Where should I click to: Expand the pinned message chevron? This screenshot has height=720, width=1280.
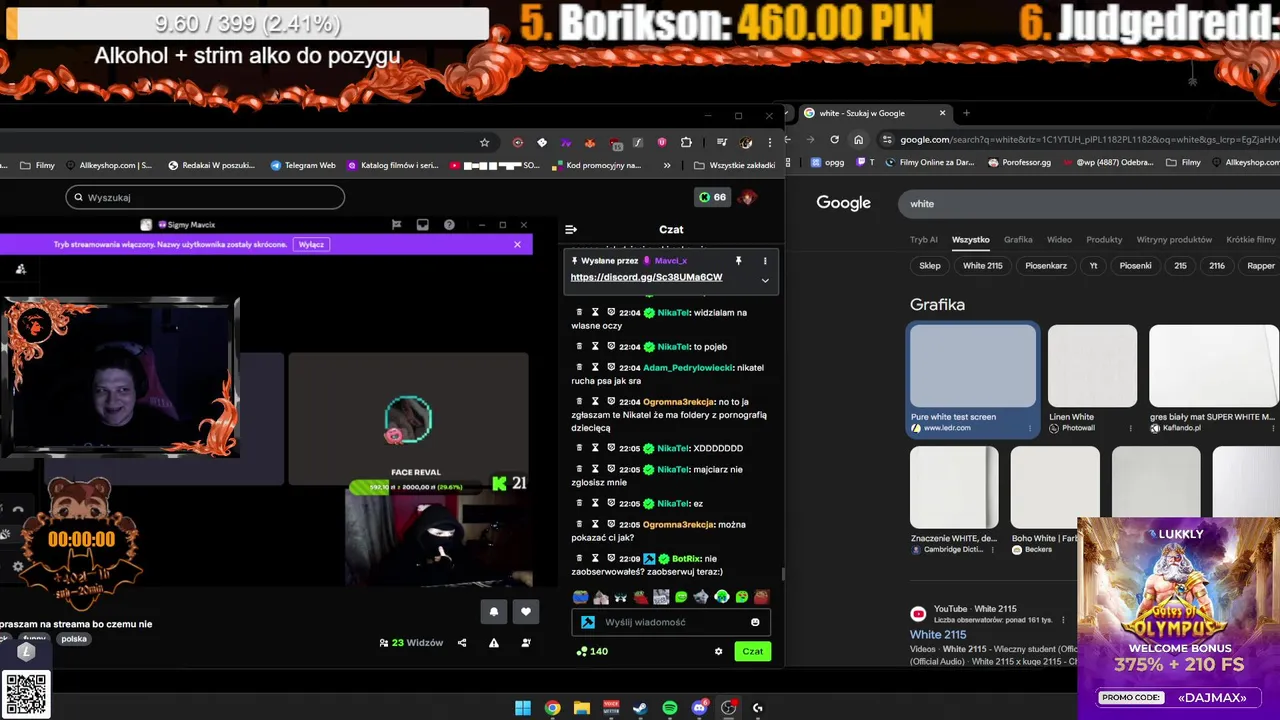pos(765,280)
